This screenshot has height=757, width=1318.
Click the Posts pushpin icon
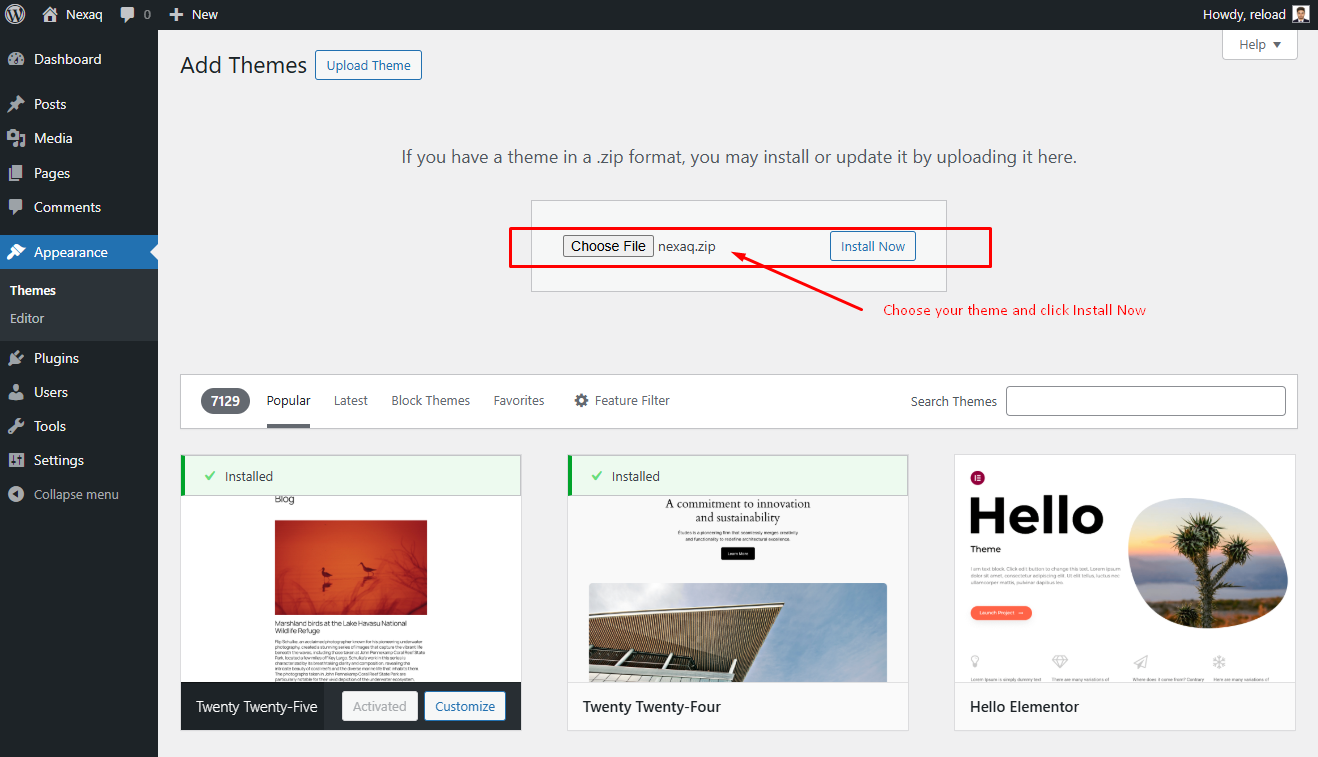tap(16, 104)
